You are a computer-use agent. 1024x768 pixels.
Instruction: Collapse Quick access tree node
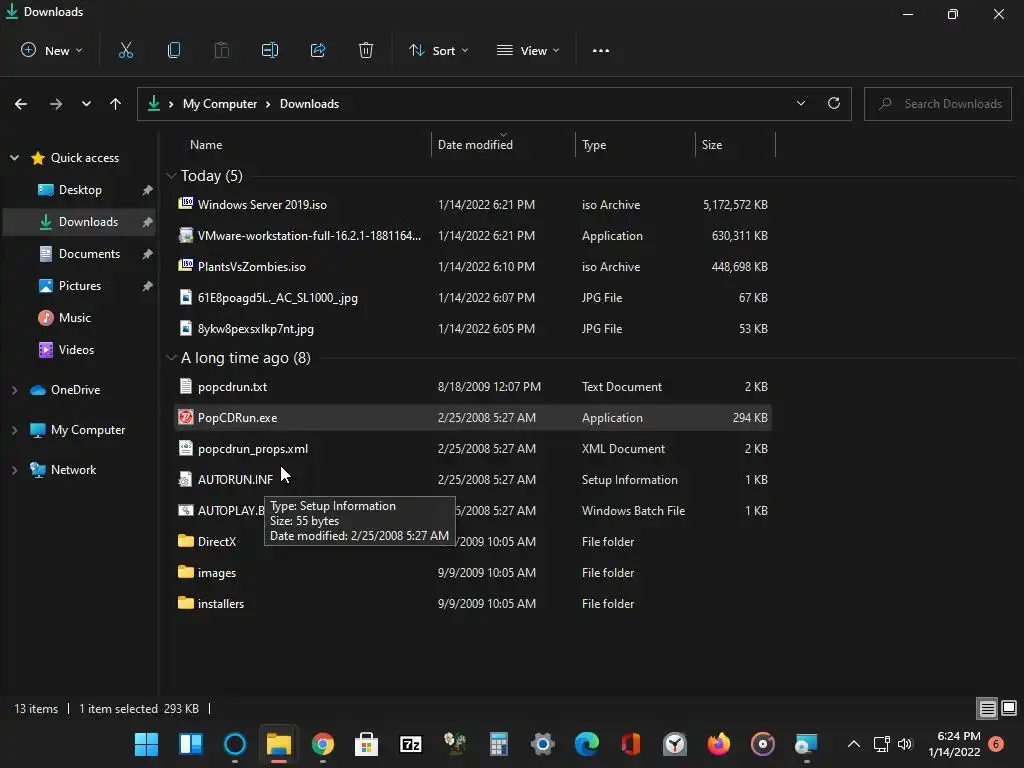(x=14, y=157)
